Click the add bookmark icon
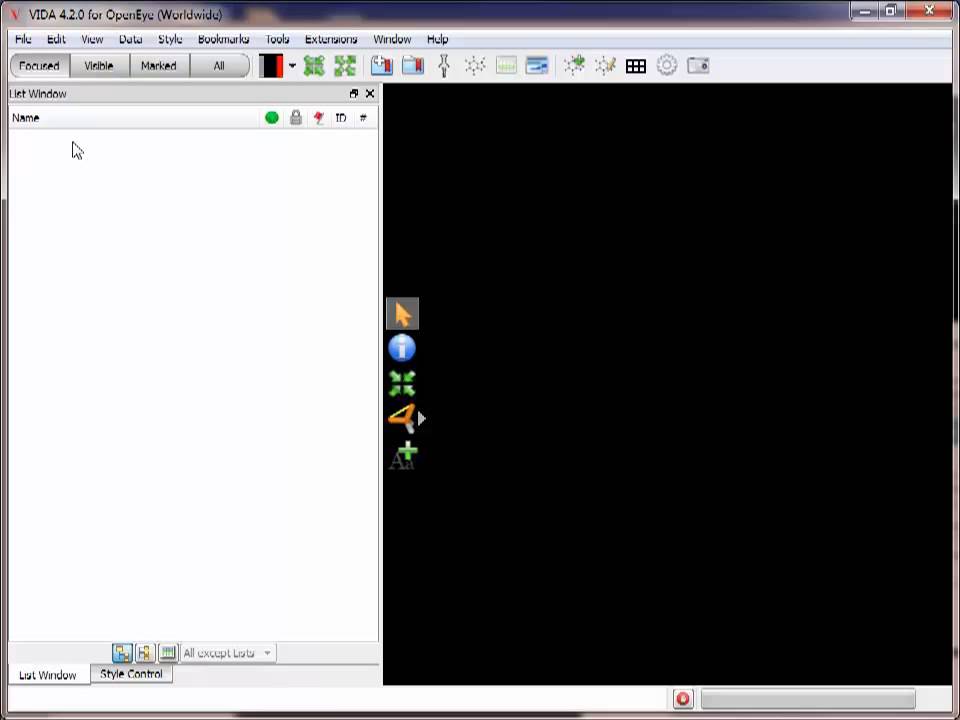This screenshot has height=720, width=960. click(381, 66)
